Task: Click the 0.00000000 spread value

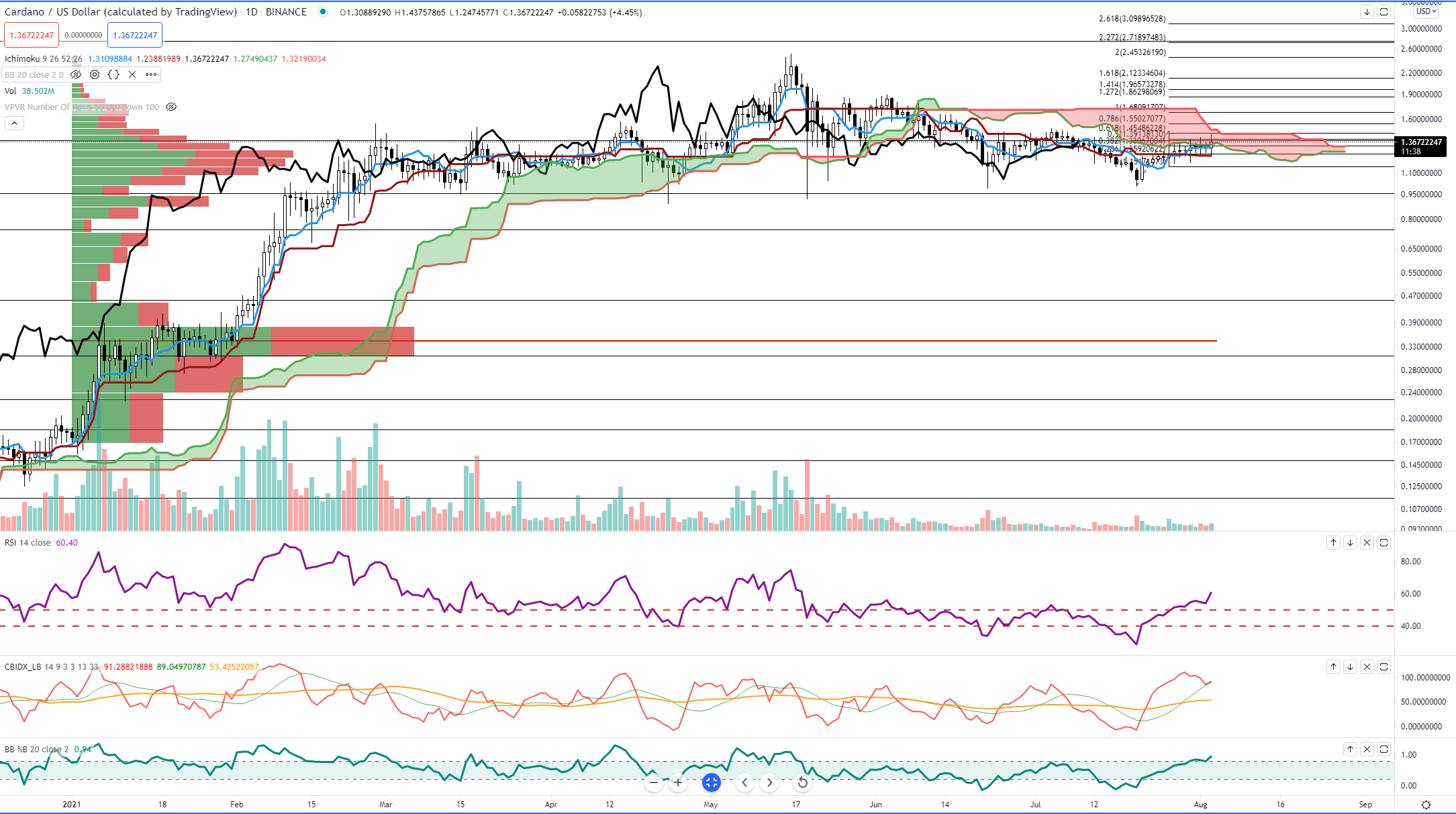Action: pyautogui.click(x=83, y=35)
